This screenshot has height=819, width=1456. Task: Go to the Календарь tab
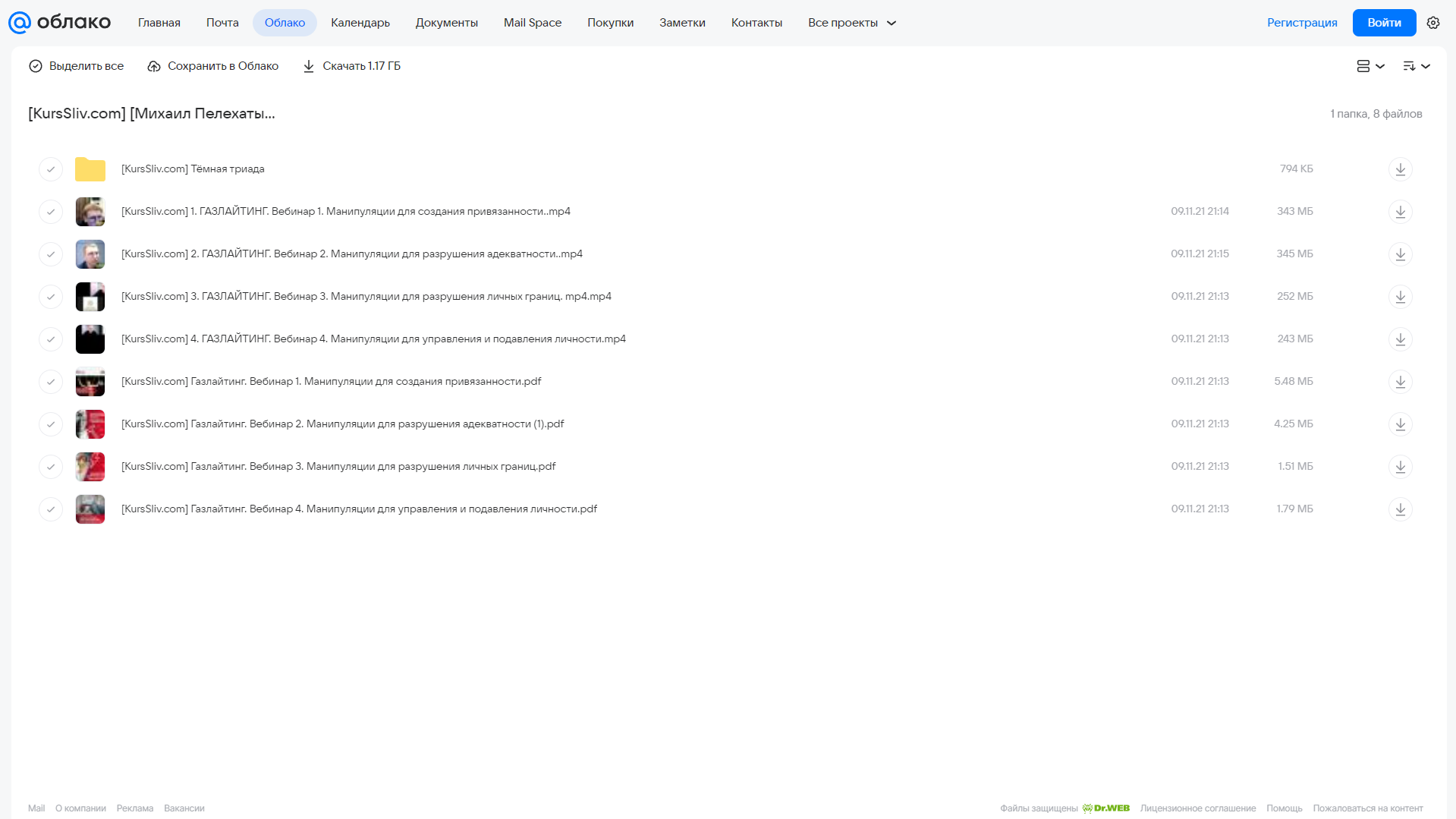pos(360,23)
